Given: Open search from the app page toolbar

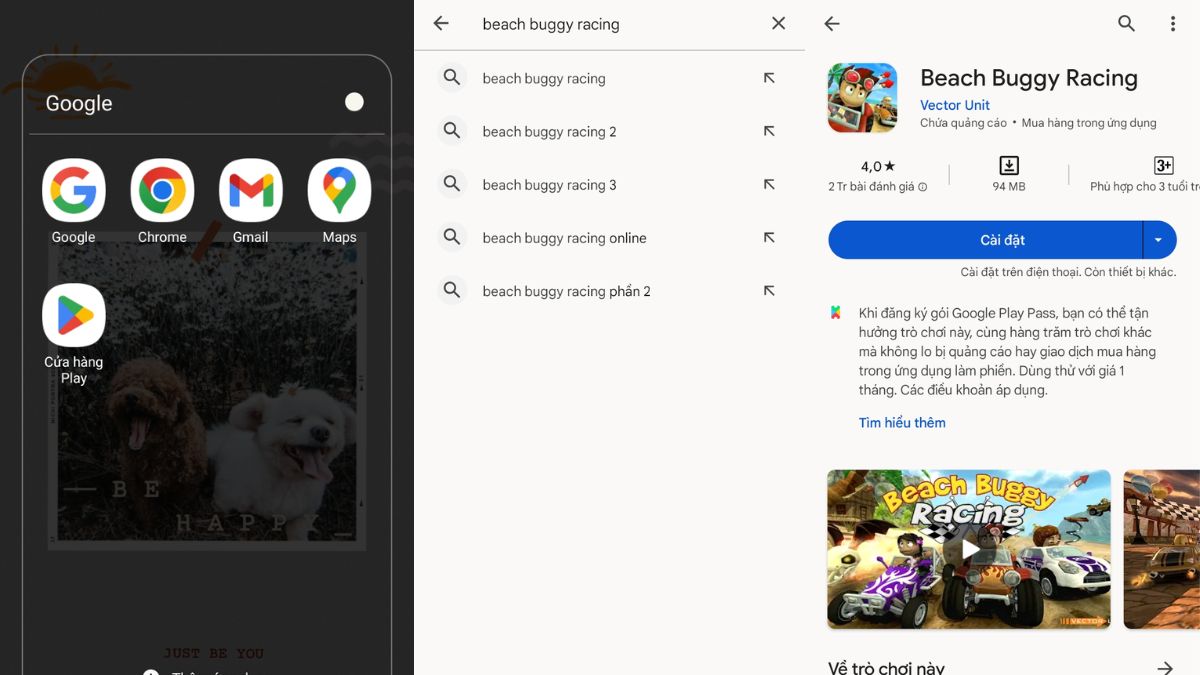Looking at the screenshot, I should [1127, 24].
